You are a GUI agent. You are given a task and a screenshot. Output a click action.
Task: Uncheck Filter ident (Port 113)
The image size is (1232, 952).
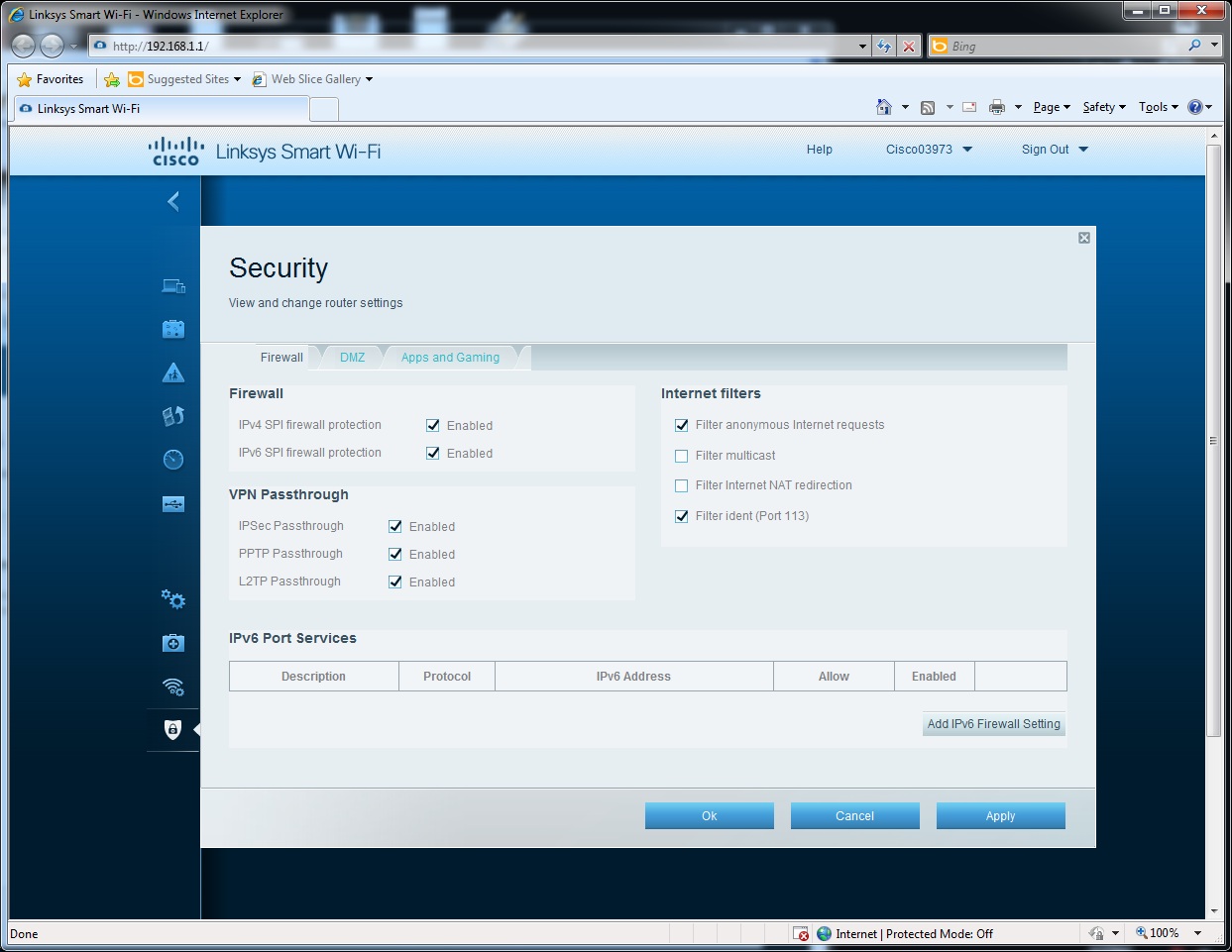(682, 516)
